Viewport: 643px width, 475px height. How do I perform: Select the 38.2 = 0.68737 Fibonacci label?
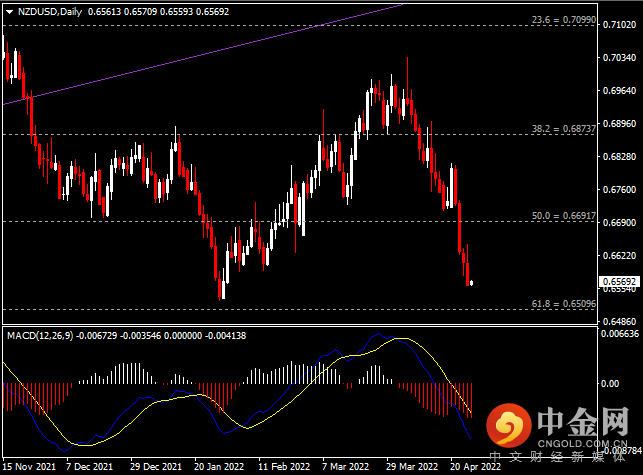coord(563,129)
